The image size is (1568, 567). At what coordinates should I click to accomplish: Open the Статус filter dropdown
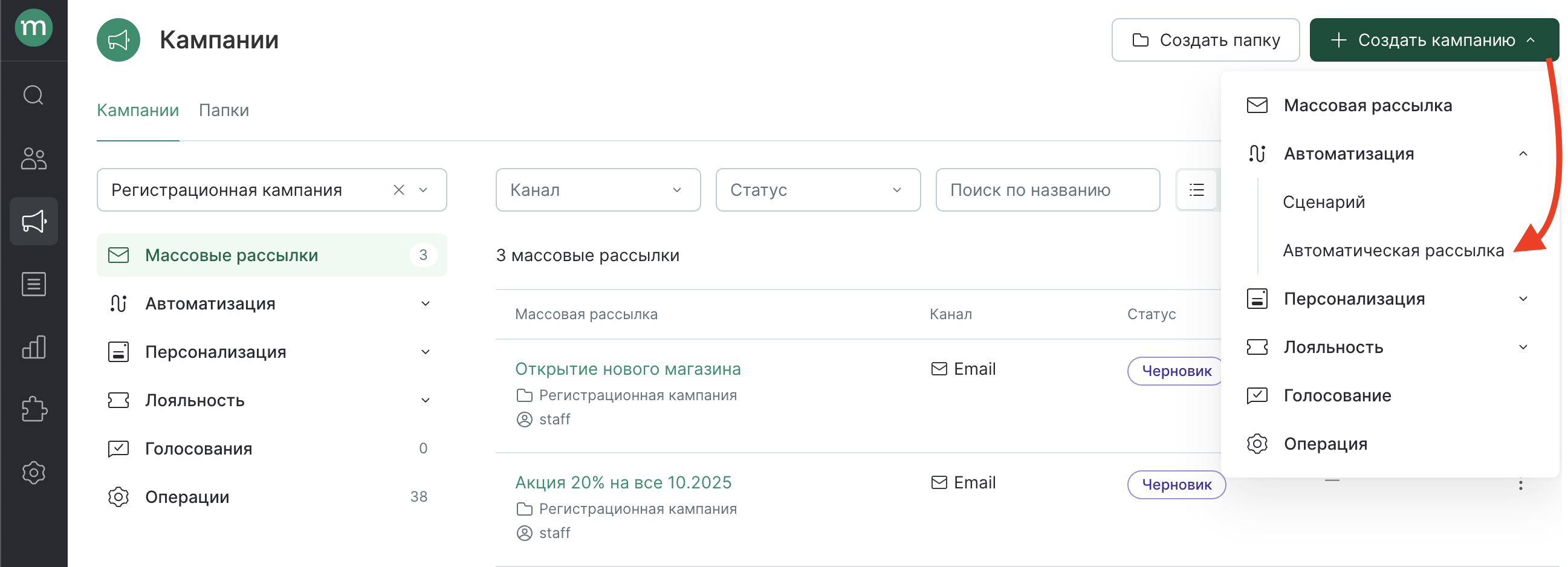click(x=817, y=190)
